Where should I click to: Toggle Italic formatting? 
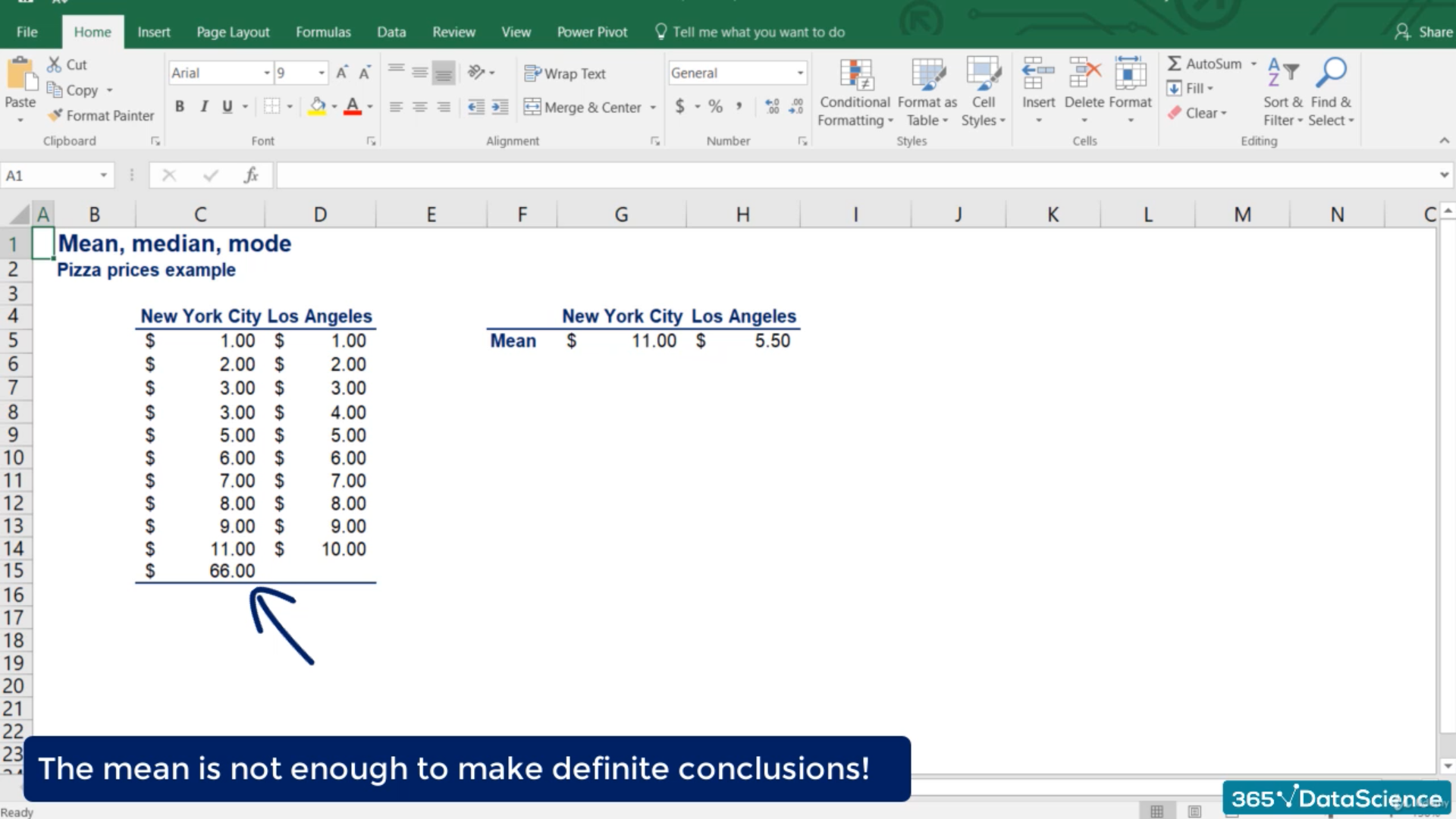click(x=203, y=107)
